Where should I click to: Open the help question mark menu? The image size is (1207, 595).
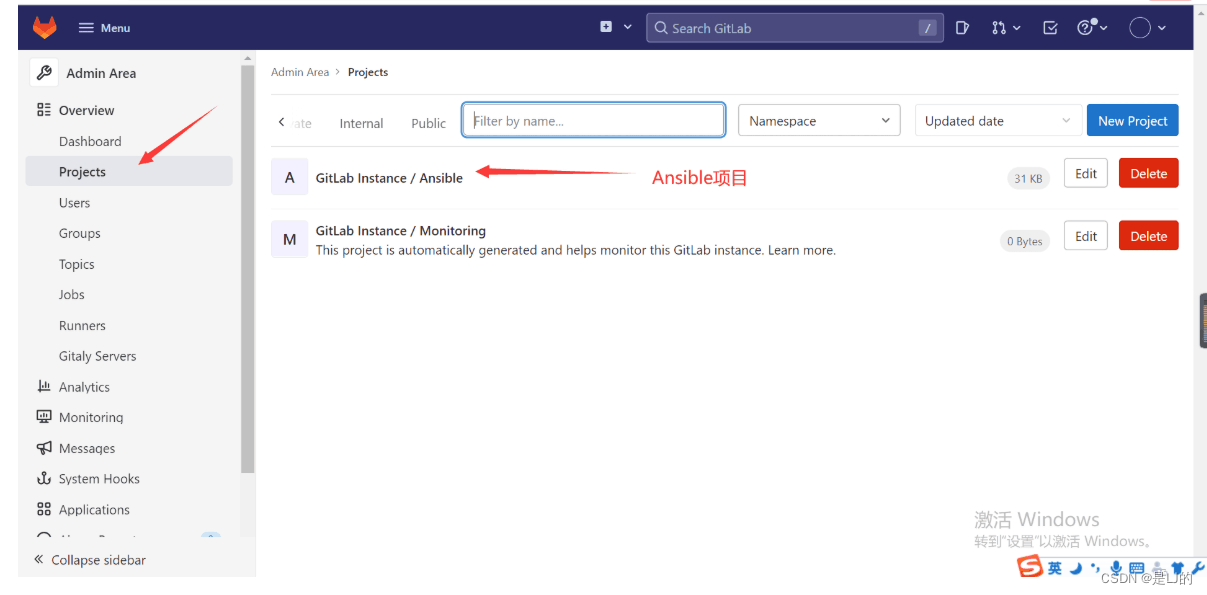[1092, 28]
